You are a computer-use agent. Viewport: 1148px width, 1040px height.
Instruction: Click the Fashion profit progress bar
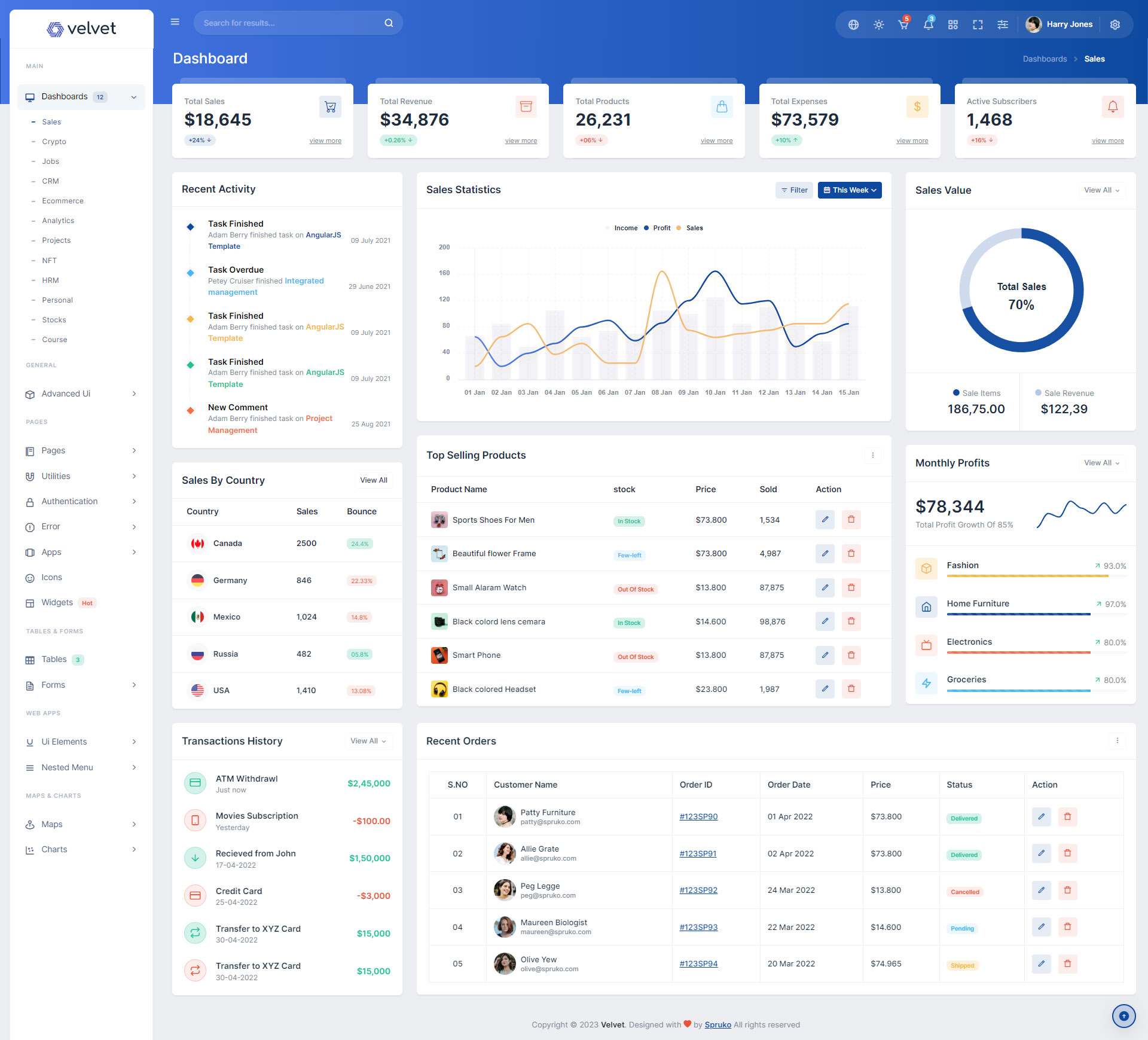(x=1027, y=576)
